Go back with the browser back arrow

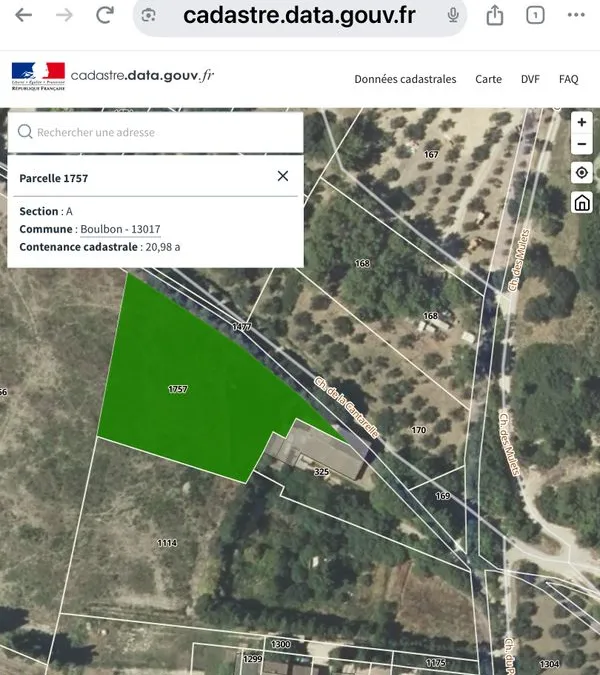(23, 15)
